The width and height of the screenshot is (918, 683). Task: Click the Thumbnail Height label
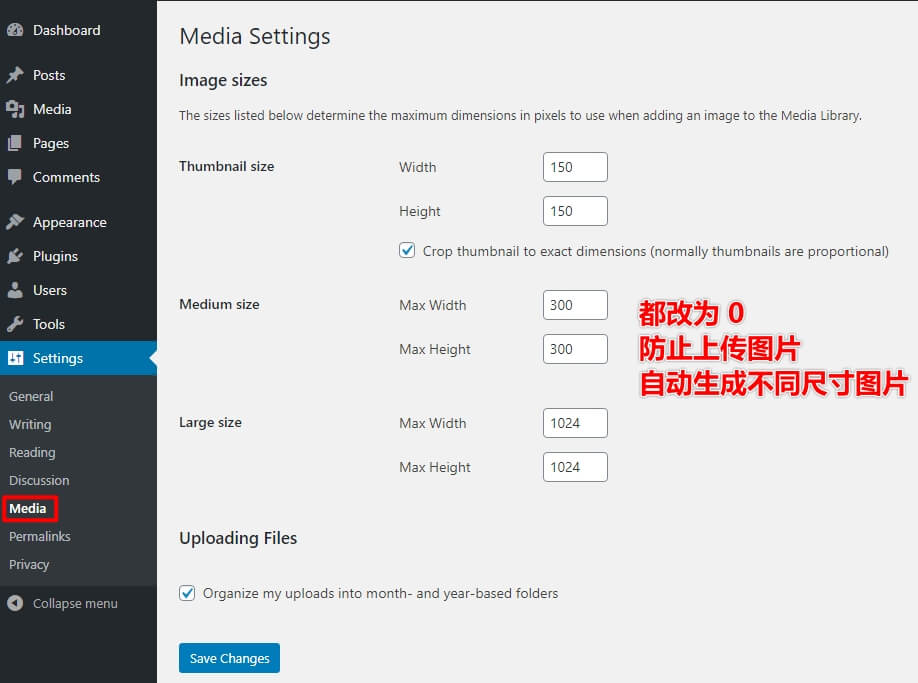pyautogui.click(x=420, y=211)
